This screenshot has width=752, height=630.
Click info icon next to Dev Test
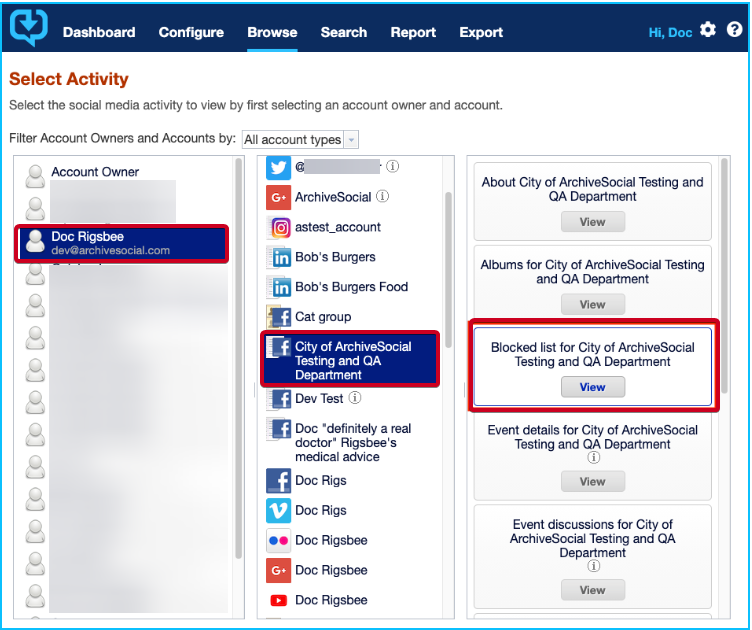pyautogui.click(x=354, y=398)
